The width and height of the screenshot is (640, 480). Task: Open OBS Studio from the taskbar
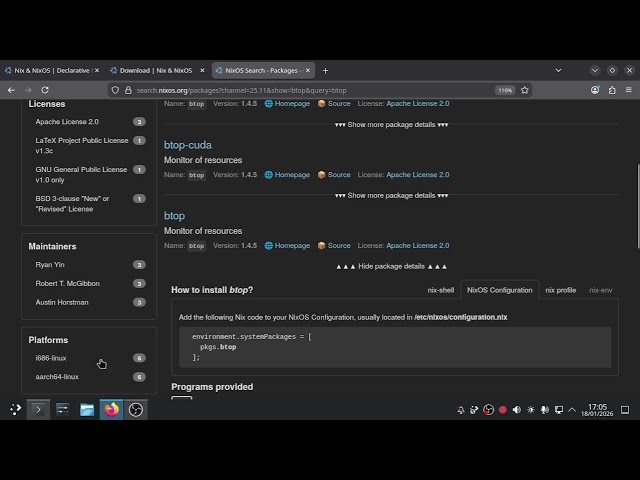point(136,409)
